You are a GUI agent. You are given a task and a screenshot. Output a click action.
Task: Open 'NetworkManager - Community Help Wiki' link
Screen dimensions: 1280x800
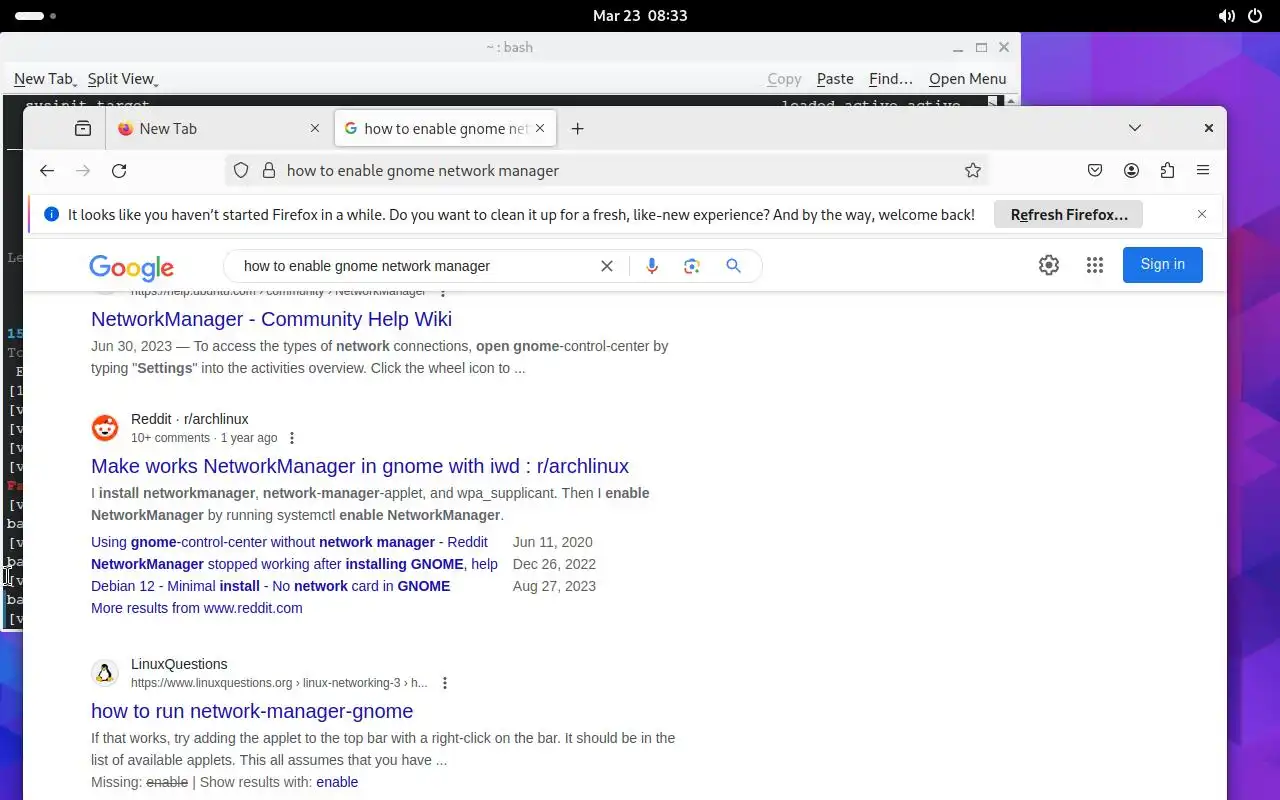(x=271, y=319)
